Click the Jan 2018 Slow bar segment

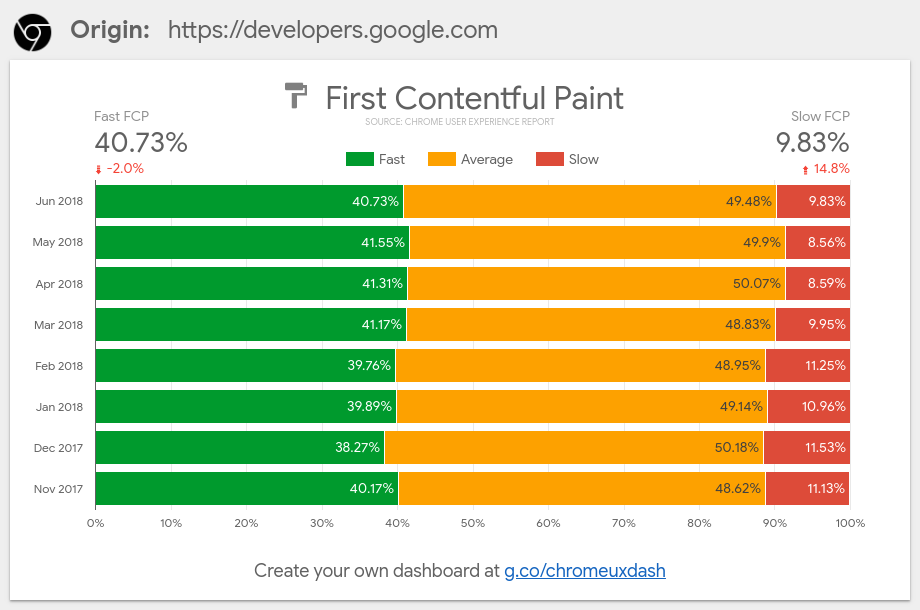click(809, 406)
